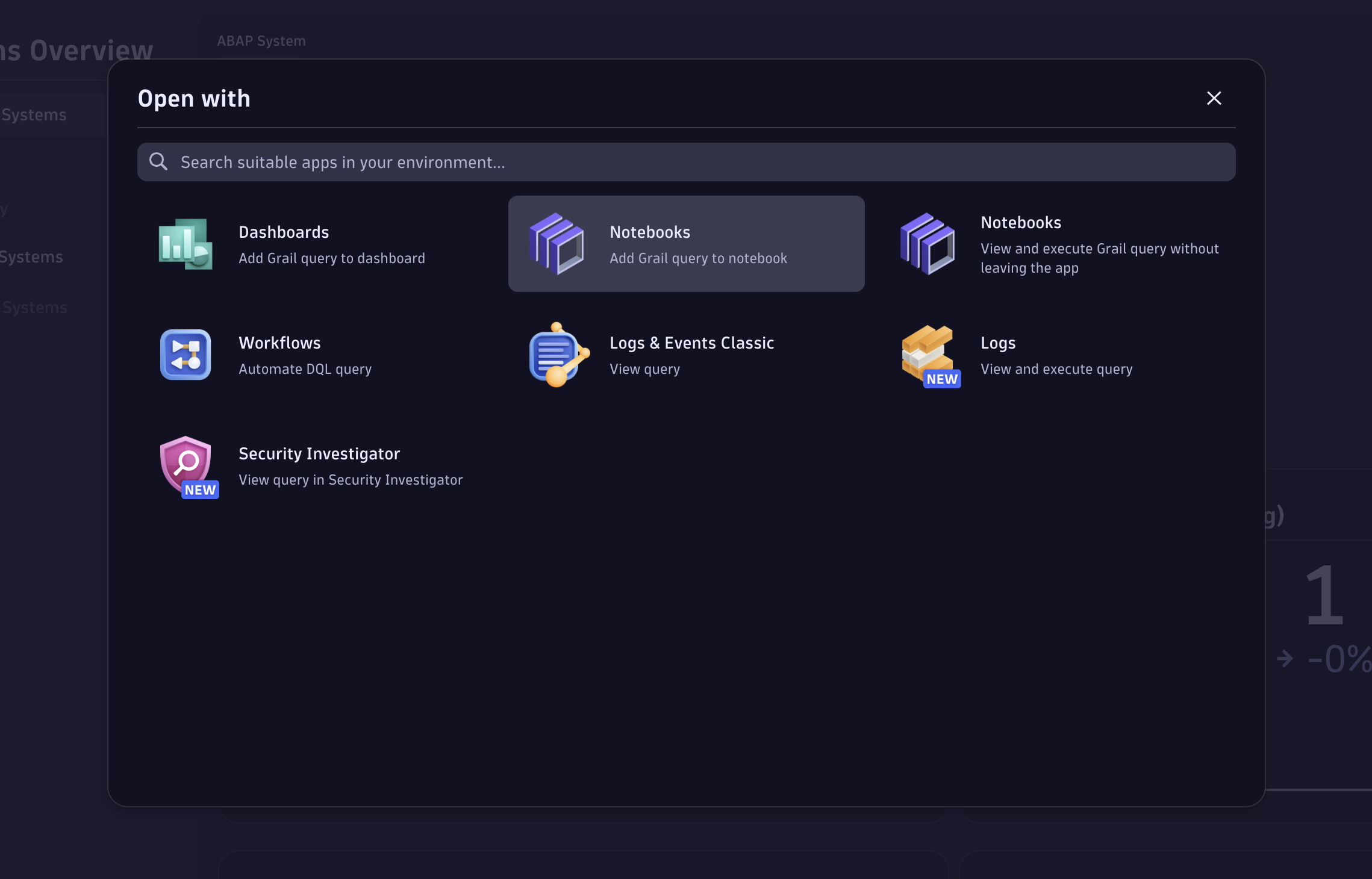Select Systems in the background sidebar
1372x879 pixels.
point(33,114)
